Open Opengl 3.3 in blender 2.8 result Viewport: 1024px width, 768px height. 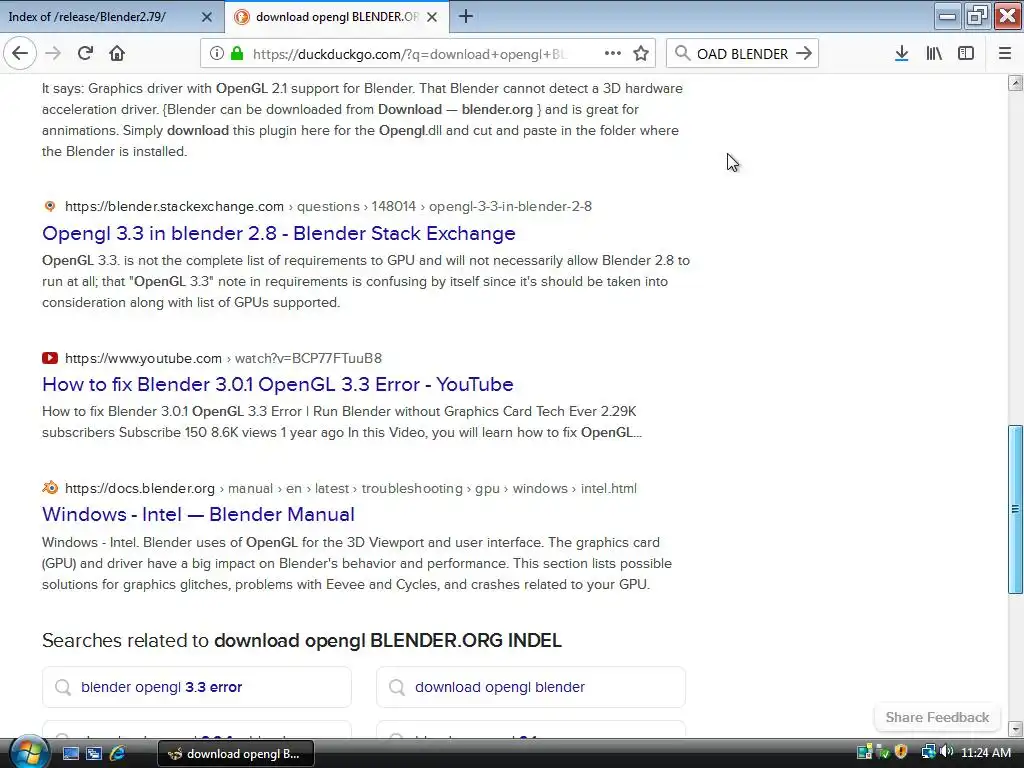click(x=279, y=233)
